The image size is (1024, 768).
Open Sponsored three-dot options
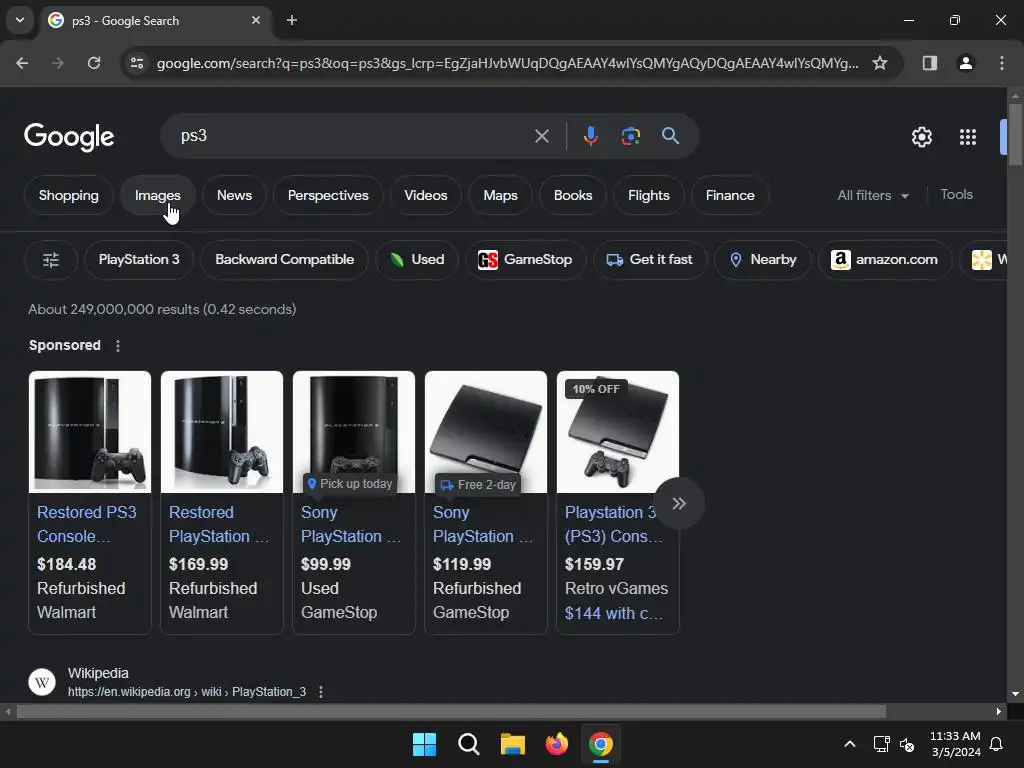(x=118, y=346)
